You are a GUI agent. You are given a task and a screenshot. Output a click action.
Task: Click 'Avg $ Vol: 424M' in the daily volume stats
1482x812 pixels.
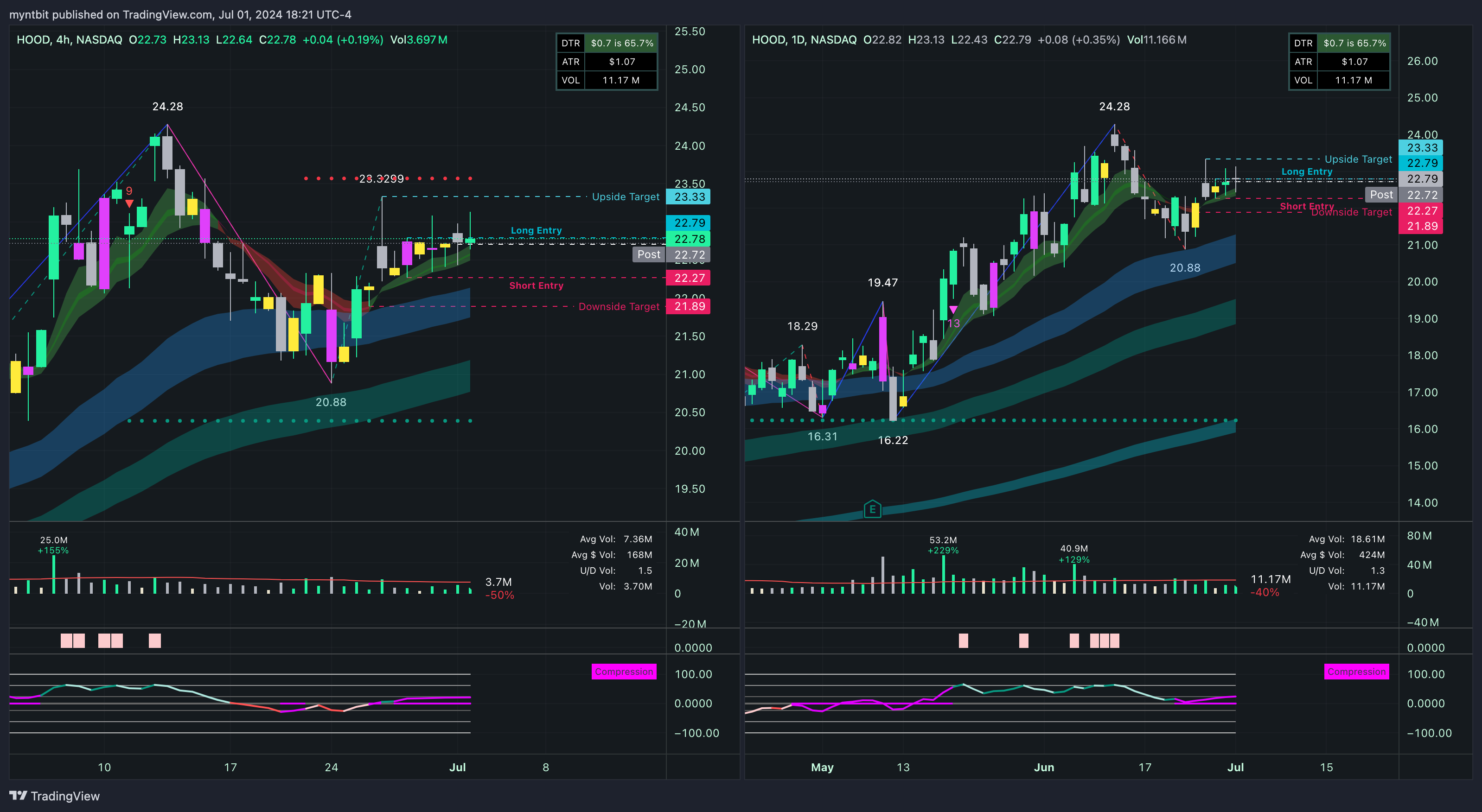pos(1342,555)
